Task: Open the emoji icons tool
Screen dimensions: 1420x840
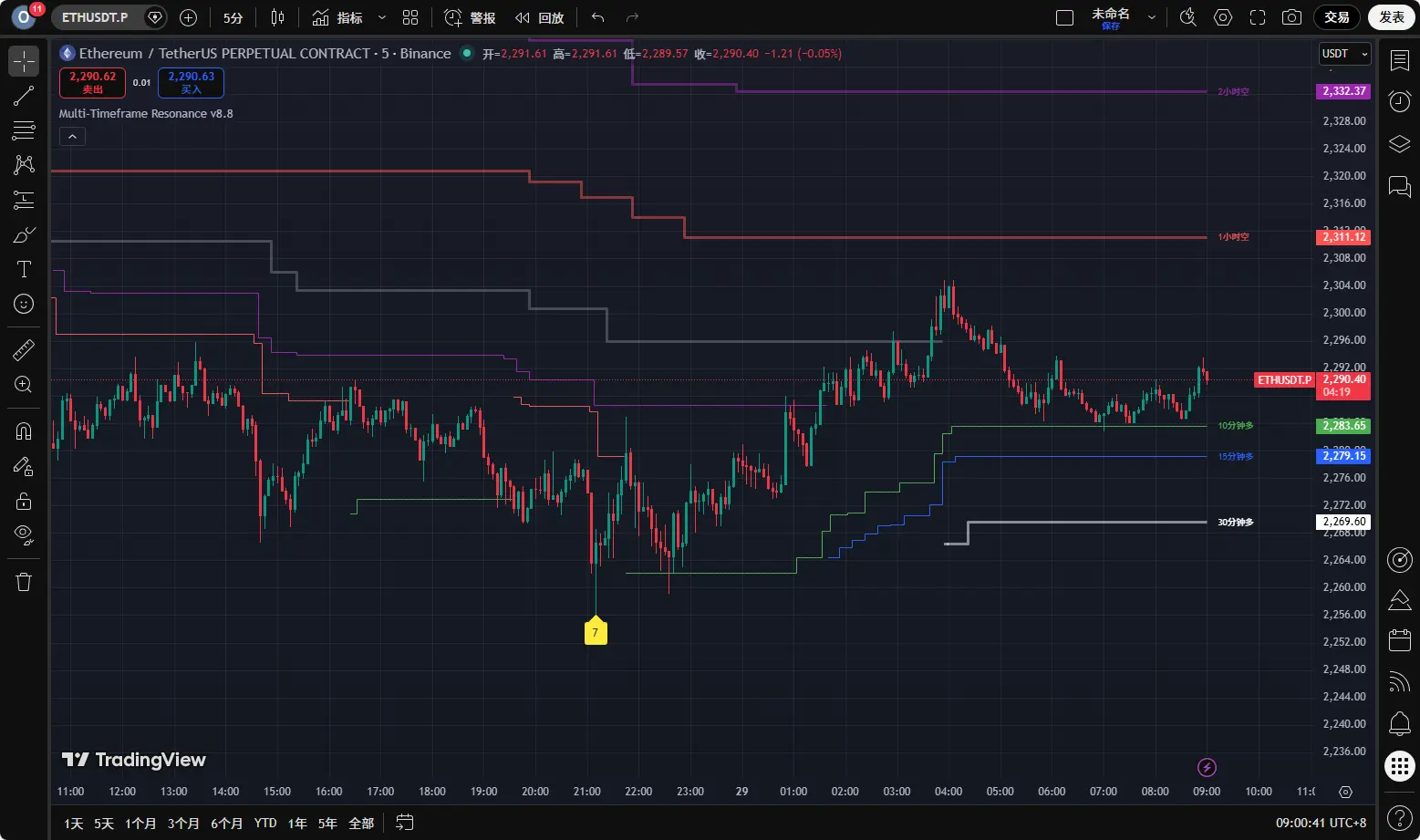Action: pyautogui.click(x=24, y=304)
